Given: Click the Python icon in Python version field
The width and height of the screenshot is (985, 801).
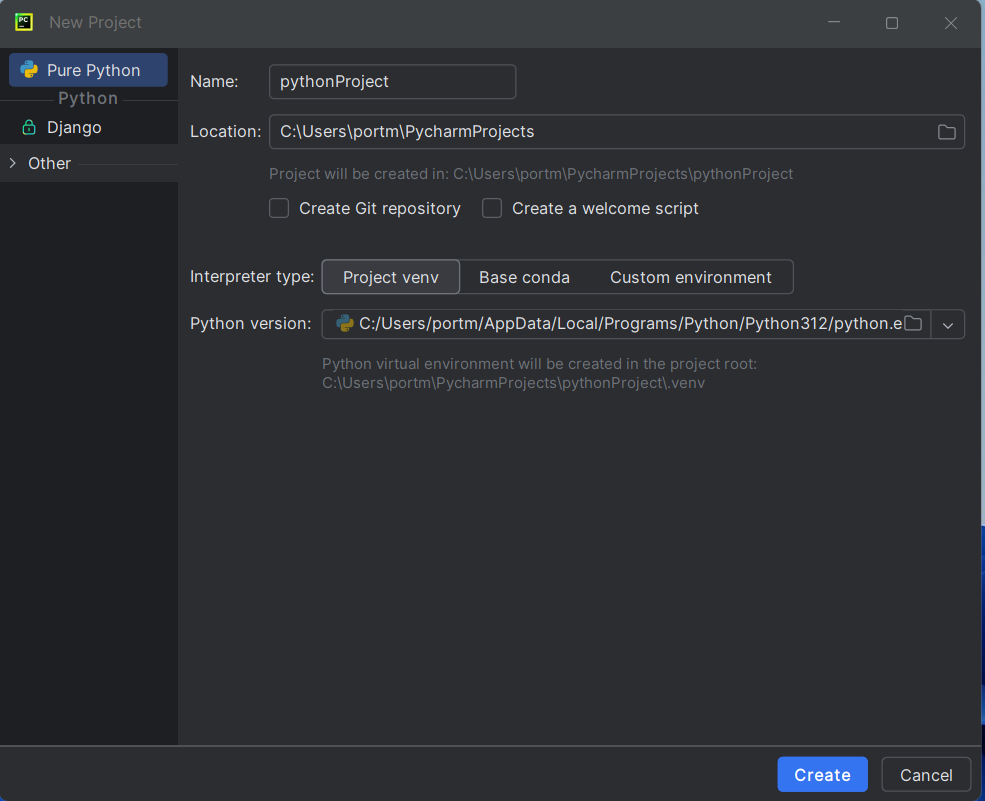Looking at the screenshot, I should (x=345, y=324).
